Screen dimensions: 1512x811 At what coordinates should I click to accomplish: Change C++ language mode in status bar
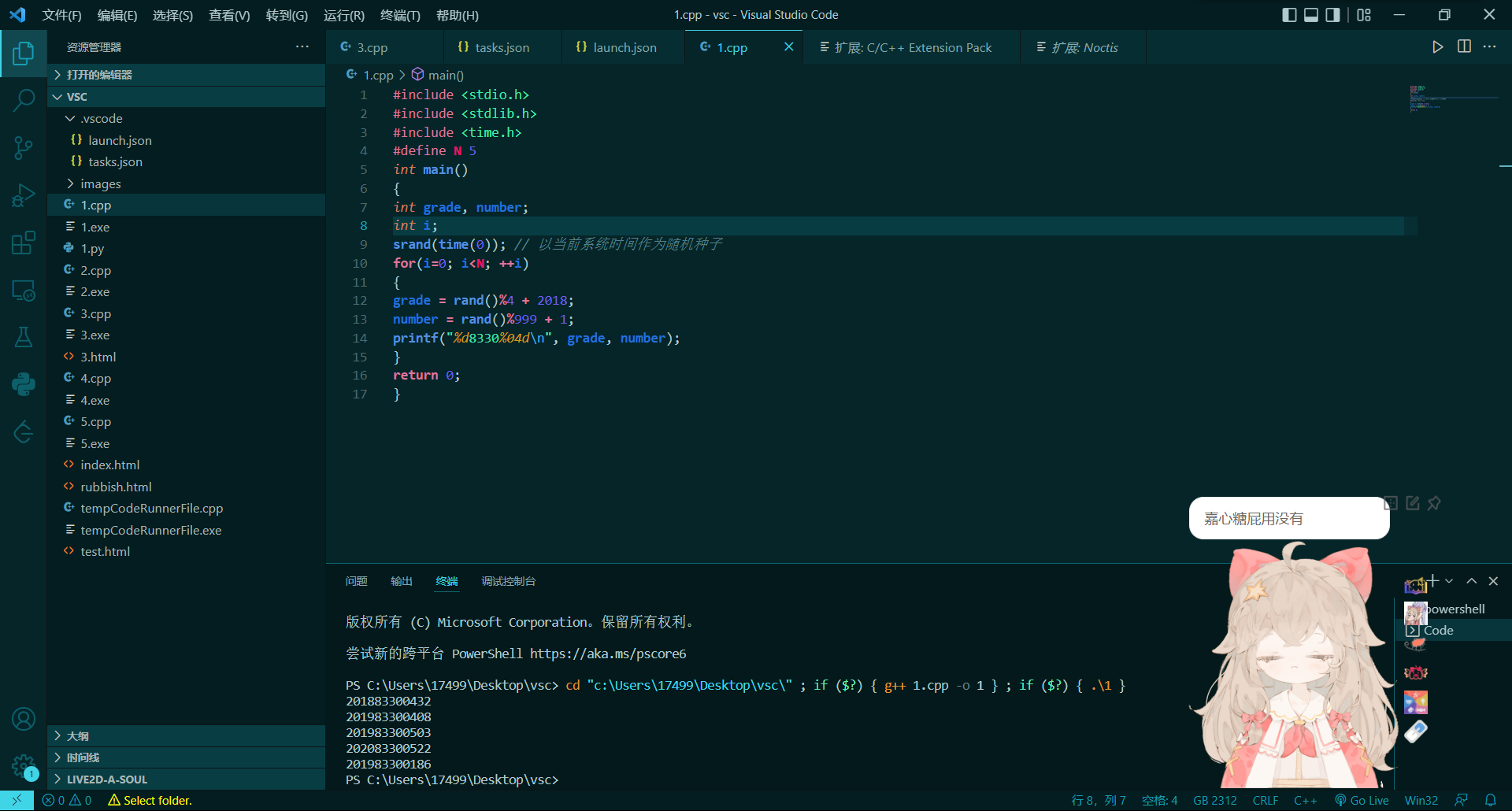1306,800
